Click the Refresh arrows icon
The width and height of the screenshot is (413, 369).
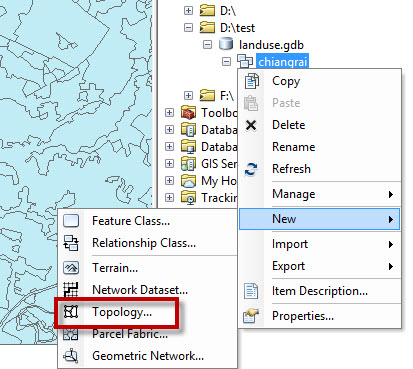point(251,169)
